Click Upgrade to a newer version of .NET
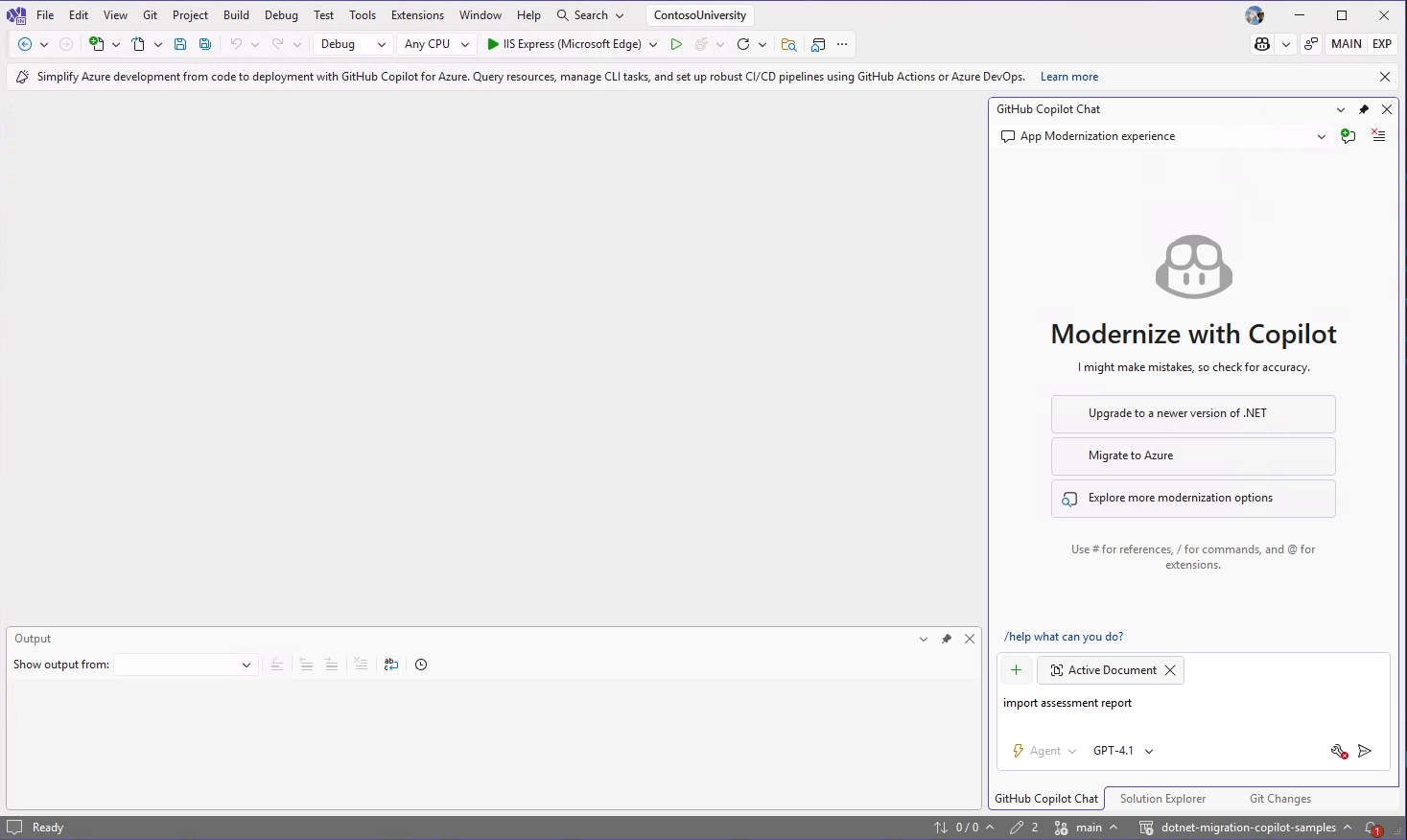 1193,414
